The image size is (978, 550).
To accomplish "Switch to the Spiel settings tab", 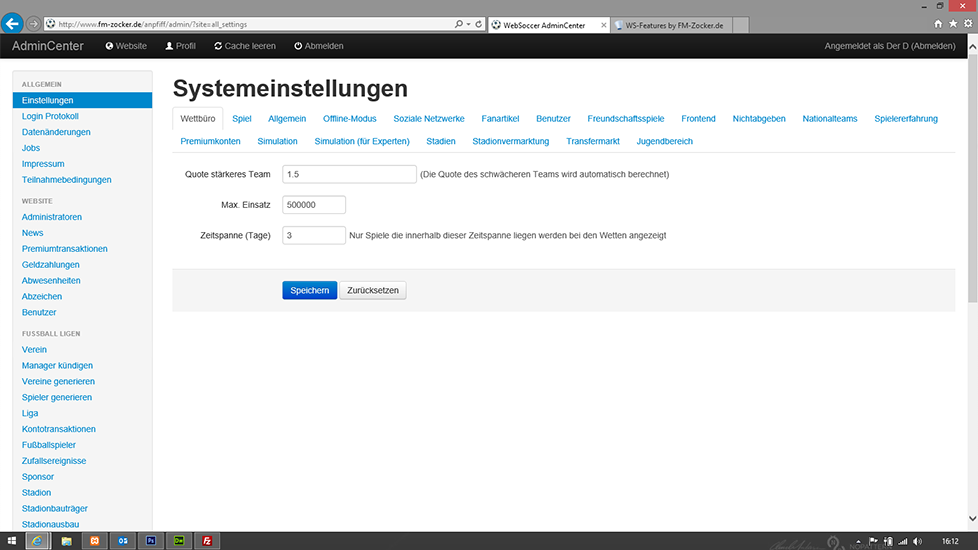I will (242, 119).
